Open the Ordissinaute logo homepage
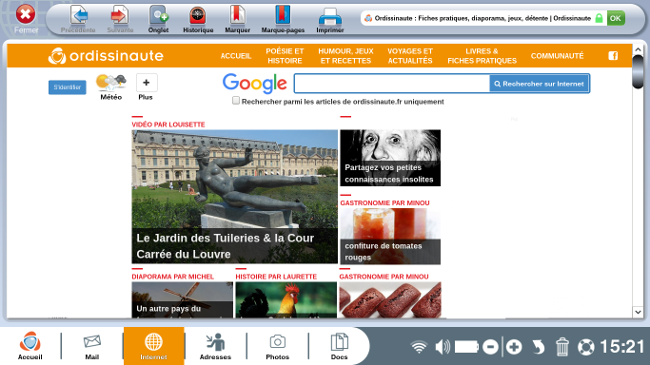This screenshot has width=650, height=365. [x=106, y=56]
